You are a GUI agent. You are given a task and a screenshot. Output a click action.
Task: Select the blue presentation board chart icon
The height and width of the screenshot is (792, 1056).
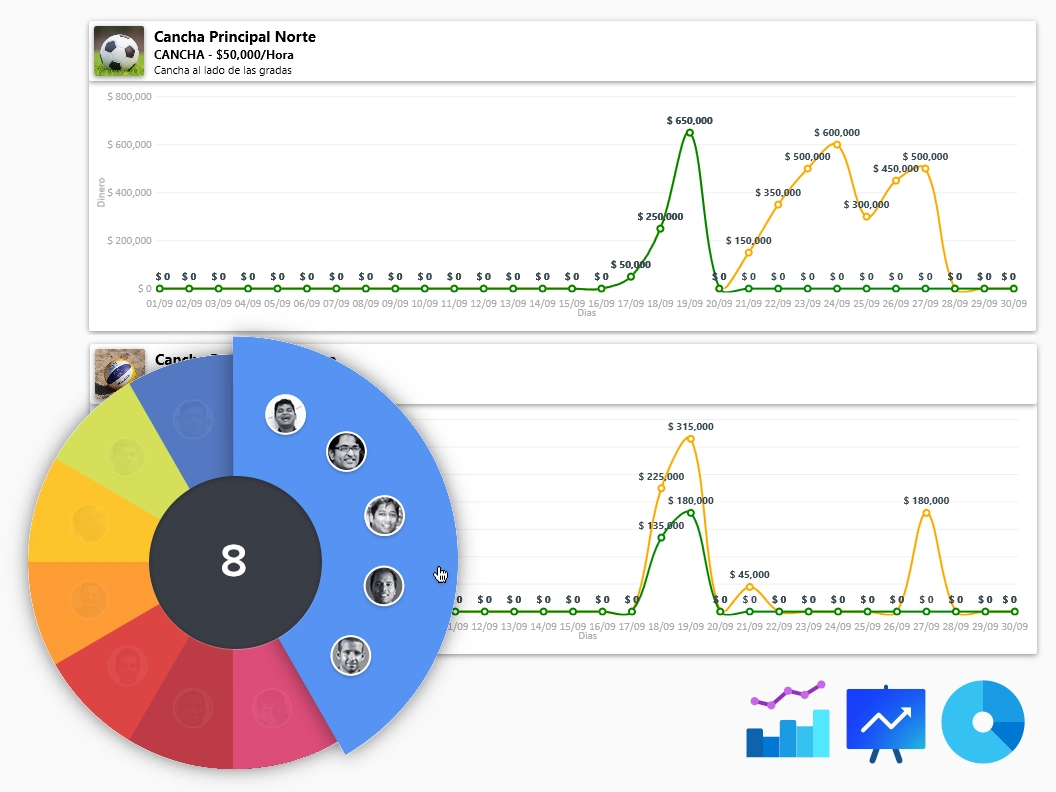coord(886,721)
